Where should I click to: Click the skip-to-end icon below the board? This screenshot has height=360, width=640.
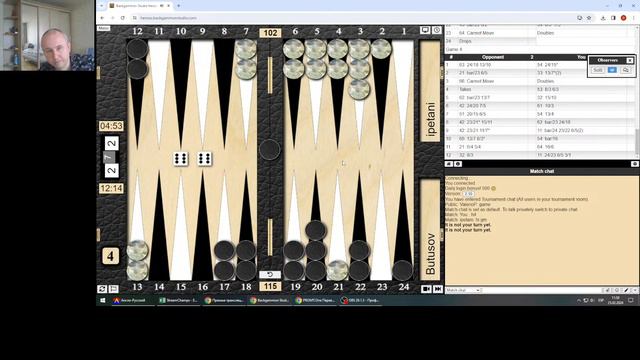point(438,289)
